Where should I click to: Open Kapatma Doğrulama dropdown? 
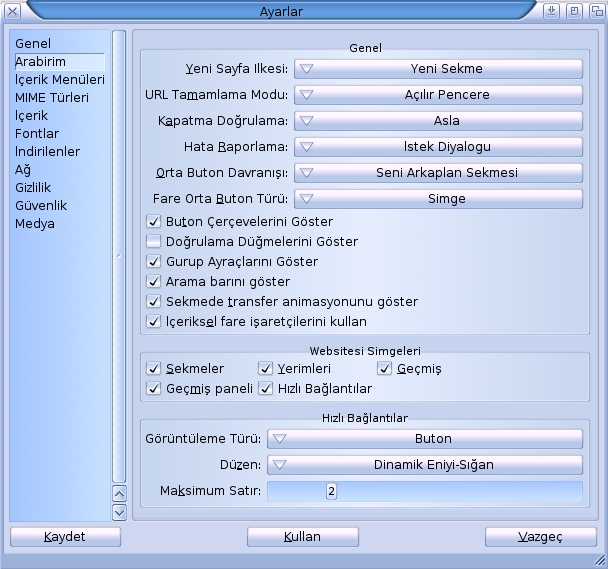click(x=438, y=121)
